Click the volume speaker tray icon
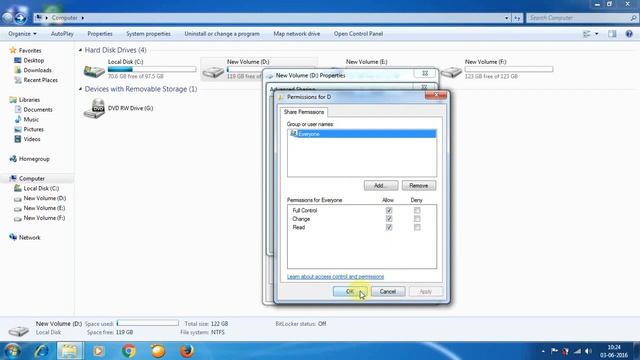This screenshot has width=640, height=360. (x=588, y=351)
